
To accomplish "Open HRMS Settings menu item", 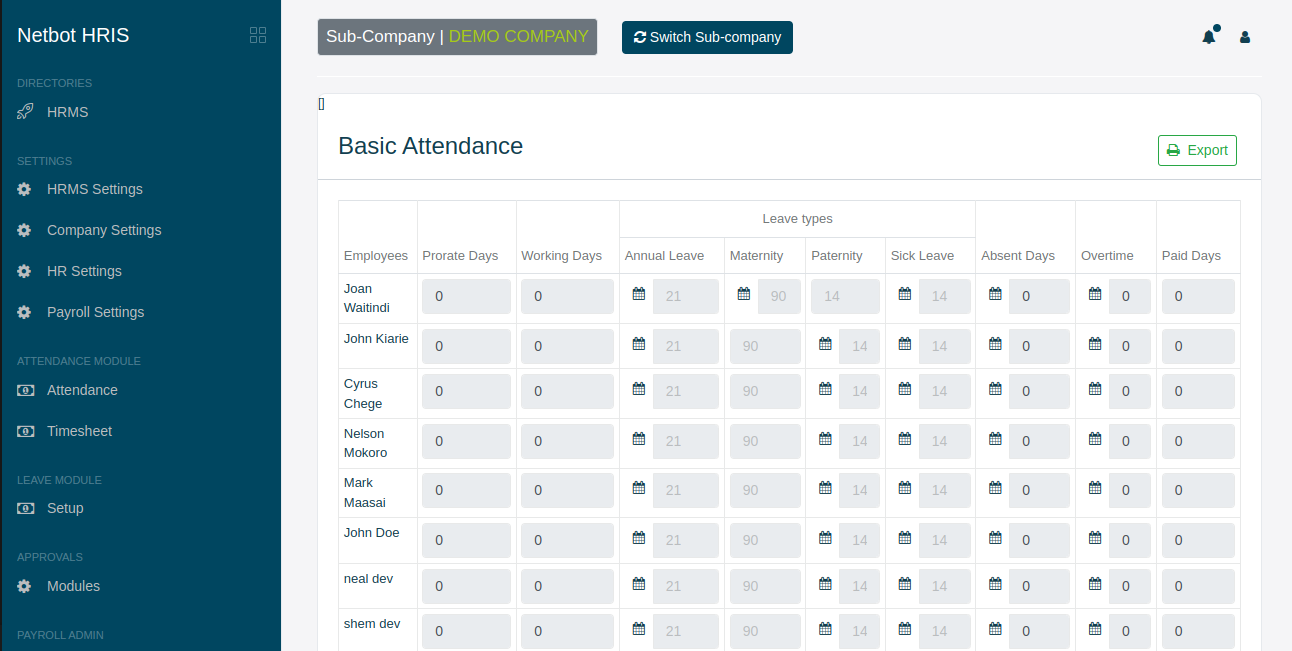I will pos(95,189).
